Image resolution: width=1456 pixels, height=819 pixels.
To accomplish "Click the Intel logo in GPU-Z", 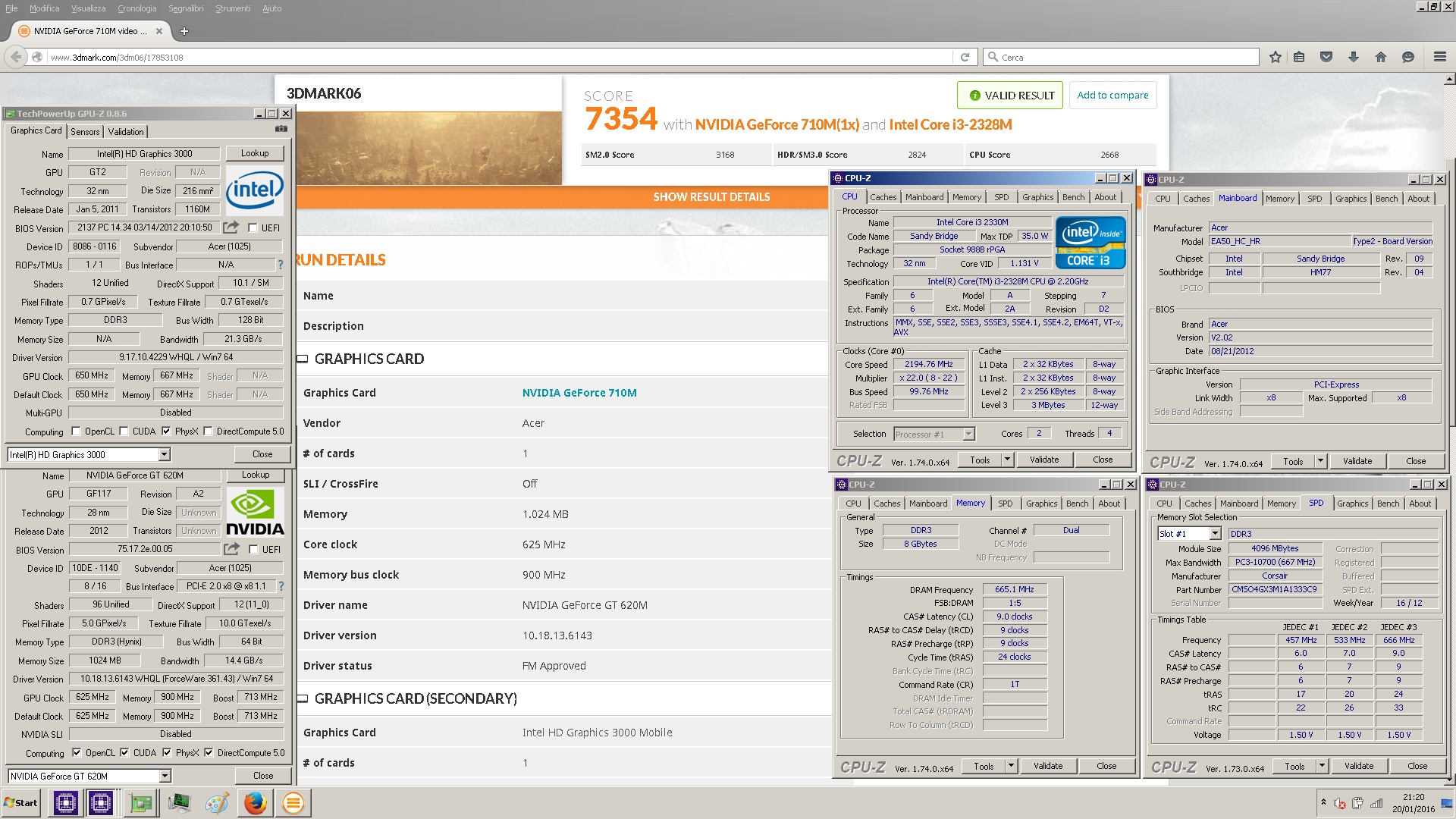I will coord(255,190).
